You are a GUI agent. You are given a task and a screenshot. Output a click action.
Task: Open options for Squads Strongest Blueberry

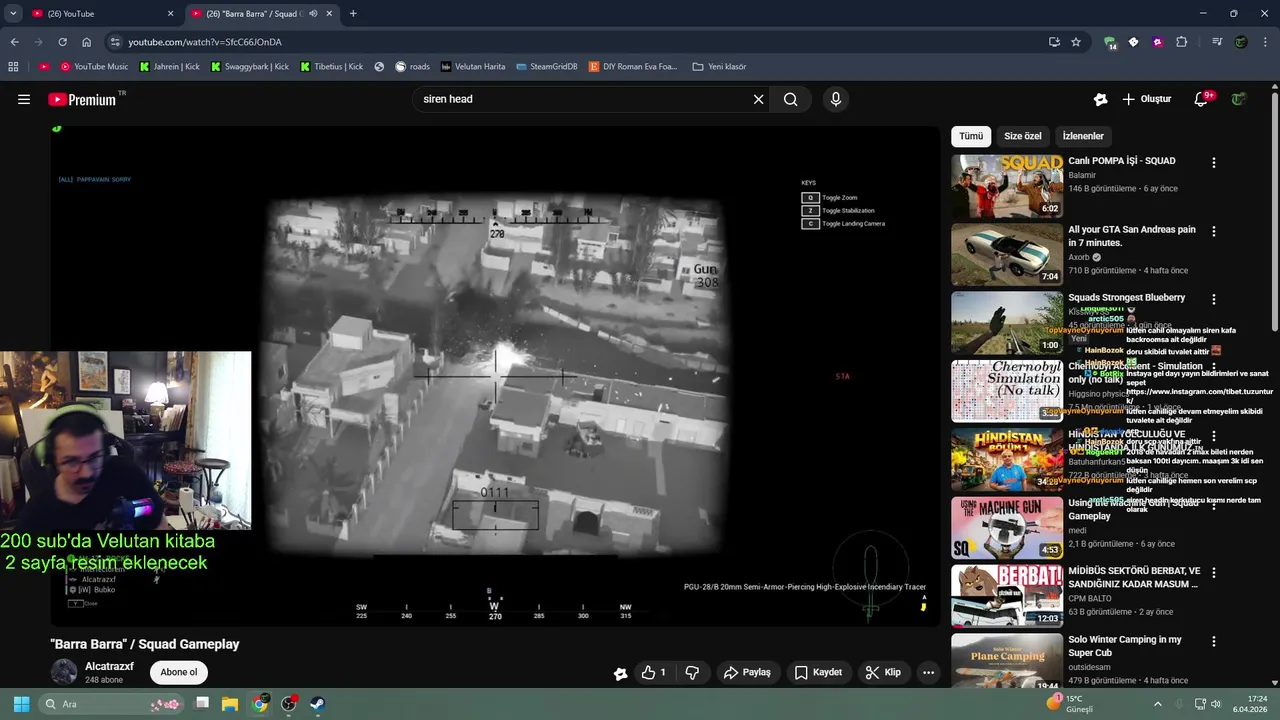point(1214,299)
